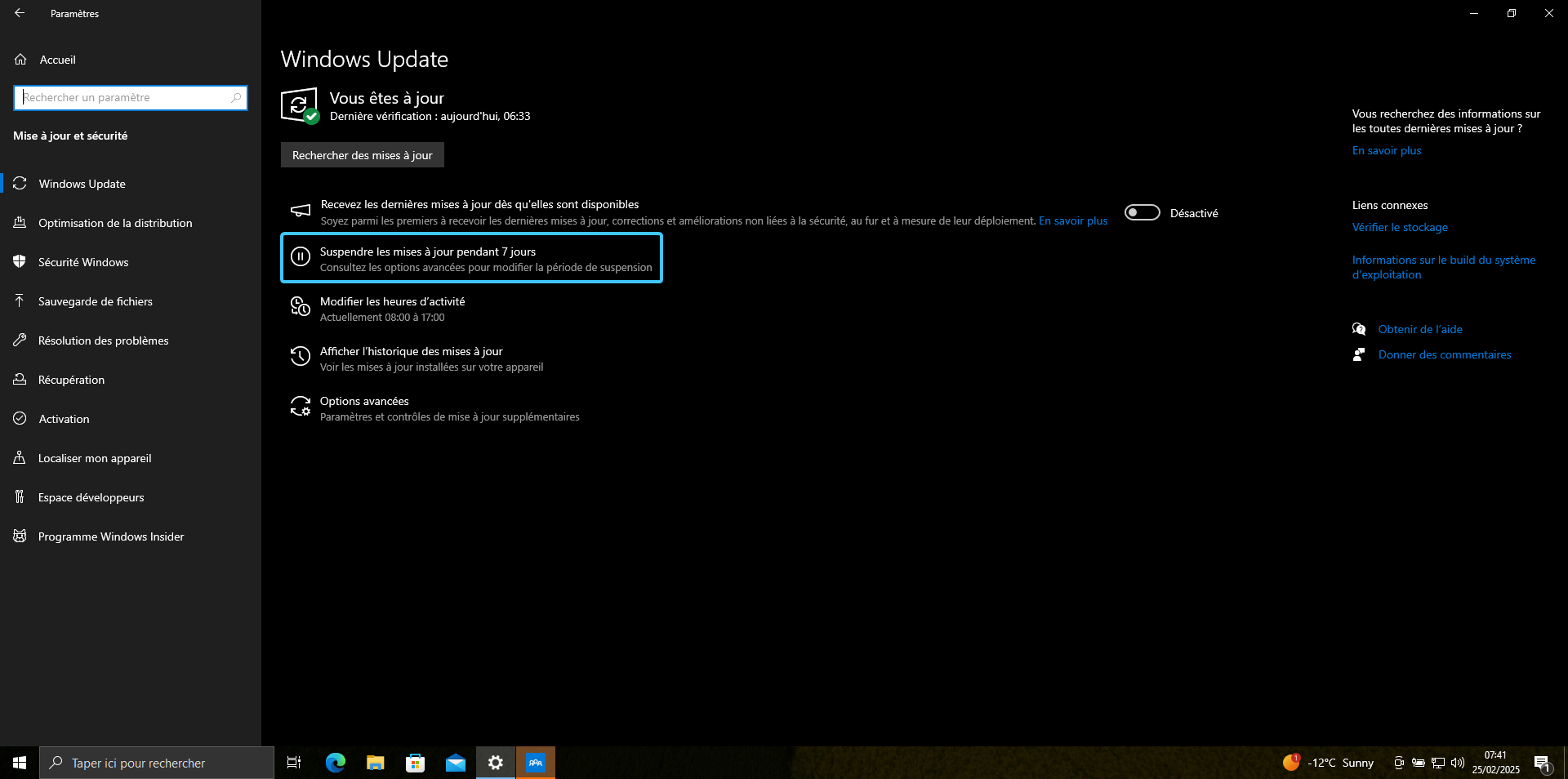Click En savoir plus link in right panel
The width and height of the screenshot is (1568, 779).
click(1387, 150)
